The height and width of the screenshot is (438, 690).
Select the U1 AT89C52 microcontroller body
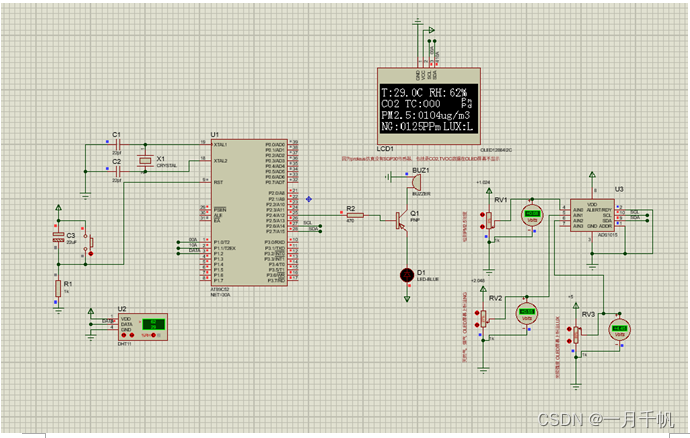[250, 213]
